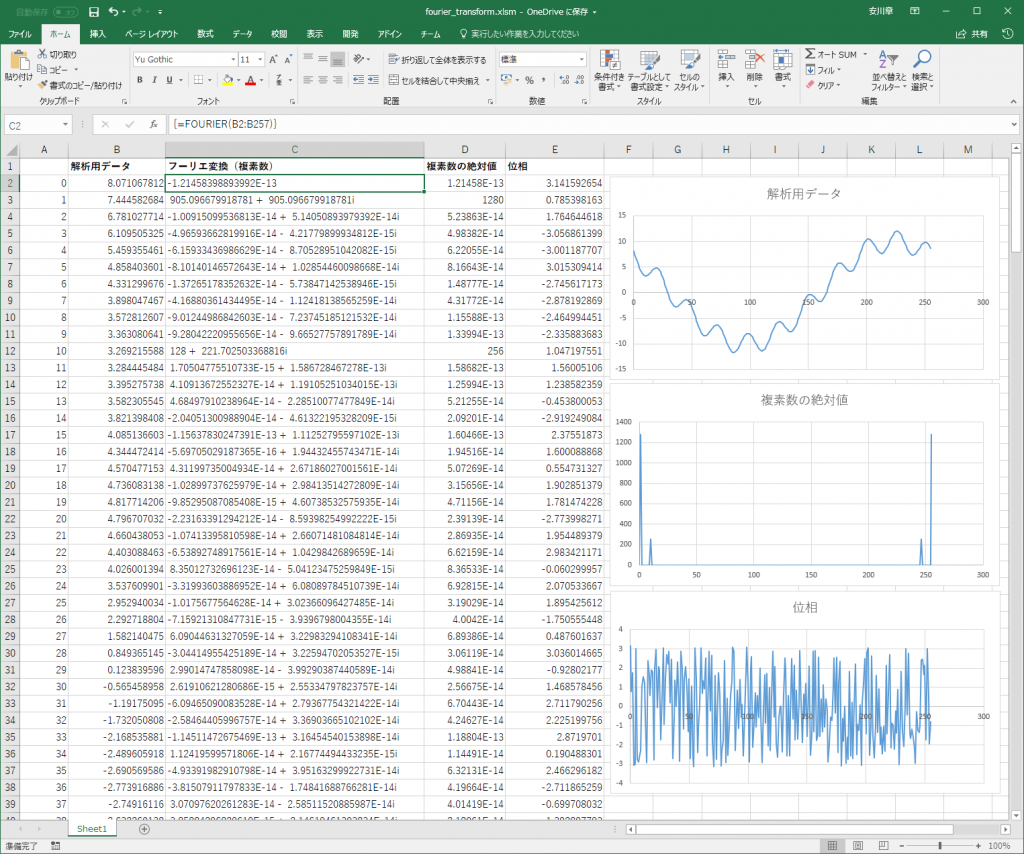Click the Copy button
This screenshot has width=1024, height=854.
click(53, 69)
